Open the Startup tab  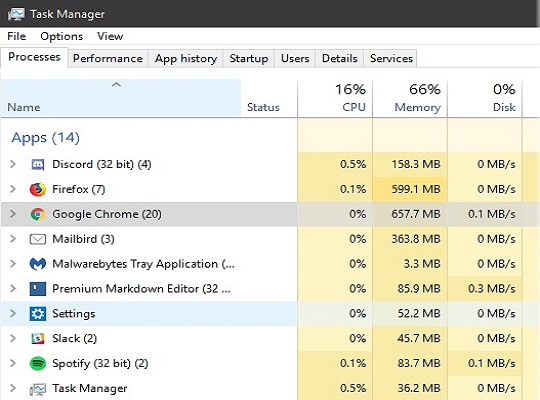[x=249, y=58]
